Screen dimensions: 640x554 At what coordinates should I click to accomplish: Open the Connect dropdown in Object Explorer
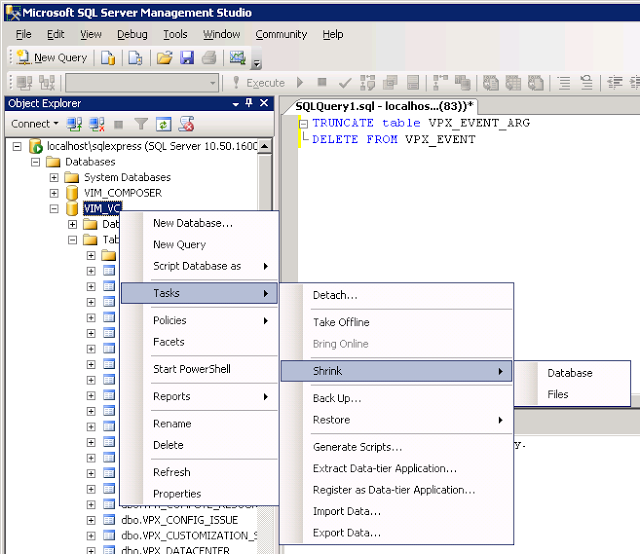[35, 124]
